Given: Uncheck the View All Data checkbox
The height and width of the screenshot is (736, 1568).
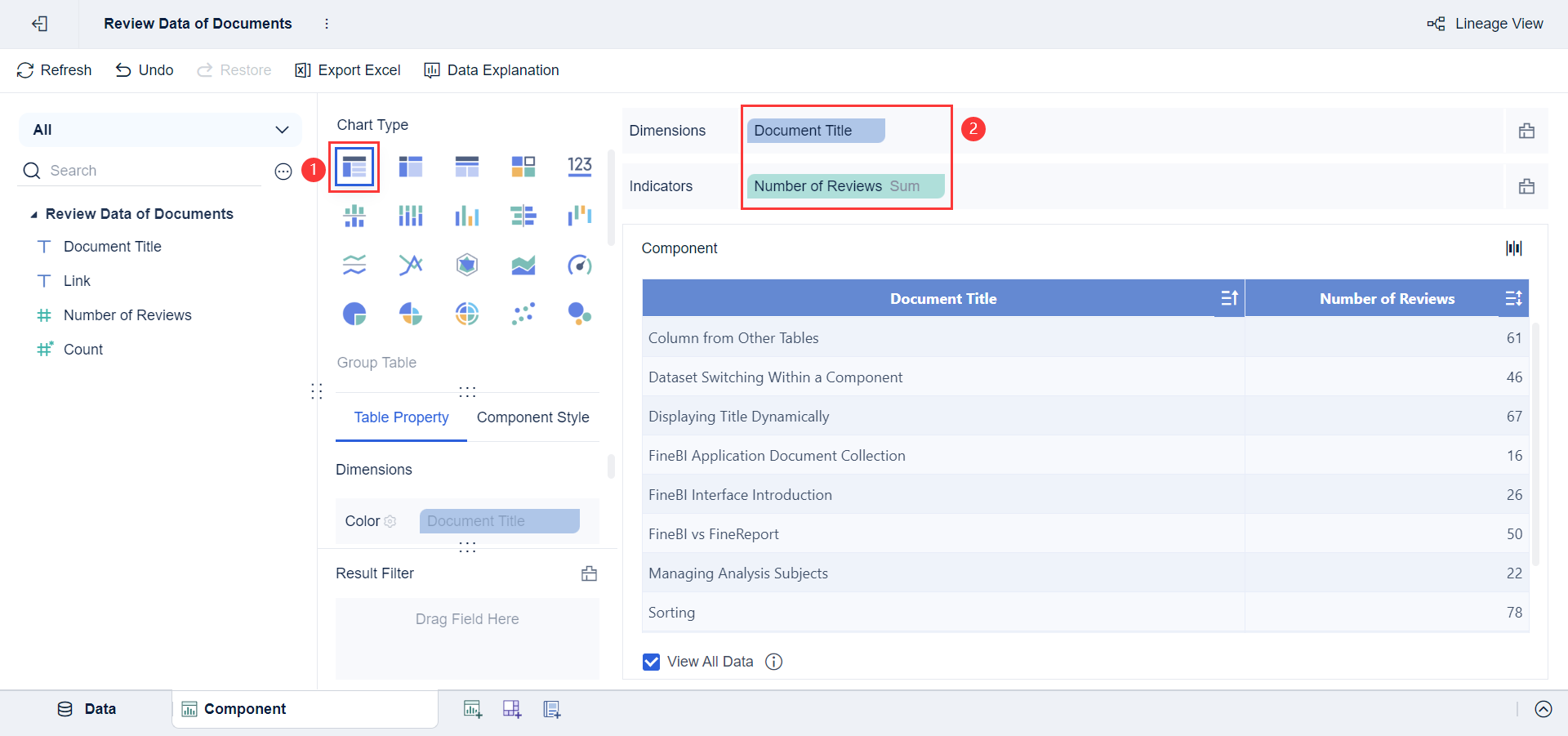Looking at the screenshot, I should pos(651,662).
